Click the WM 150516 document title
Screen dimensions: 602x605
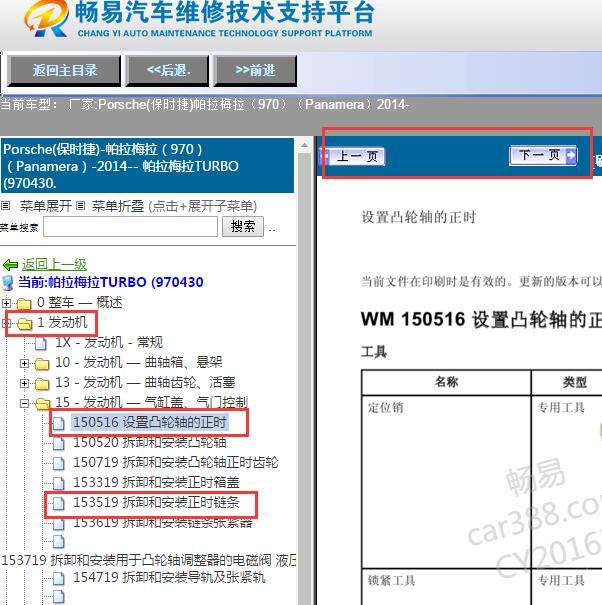pos(481,320)
